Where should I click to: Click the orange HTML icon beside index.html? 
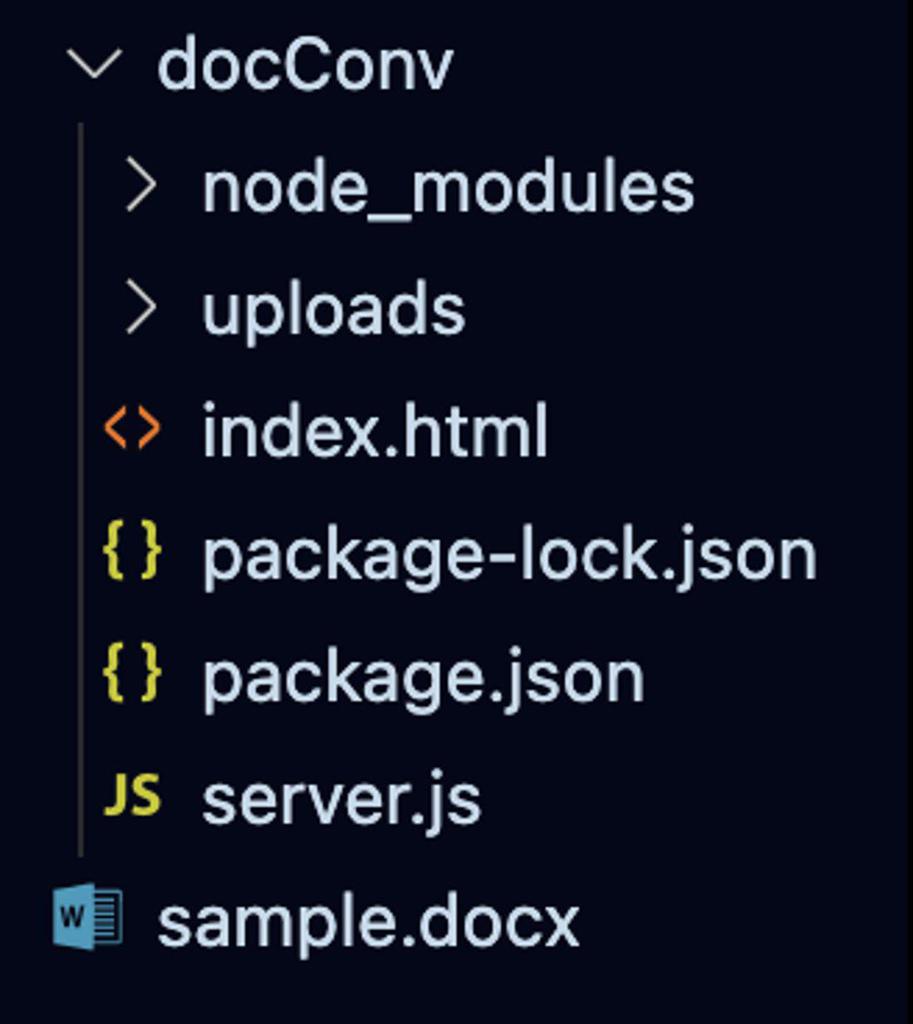pyautogui.click(x=131, y=430)
